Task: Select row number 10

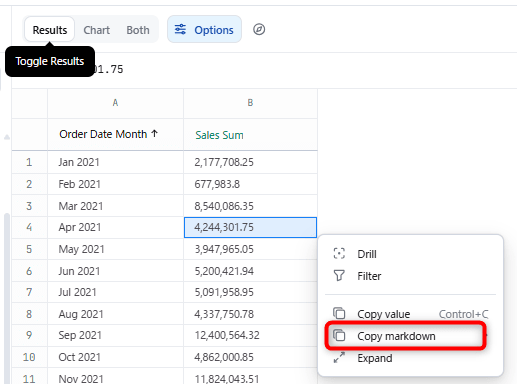Action: point(29,357)
